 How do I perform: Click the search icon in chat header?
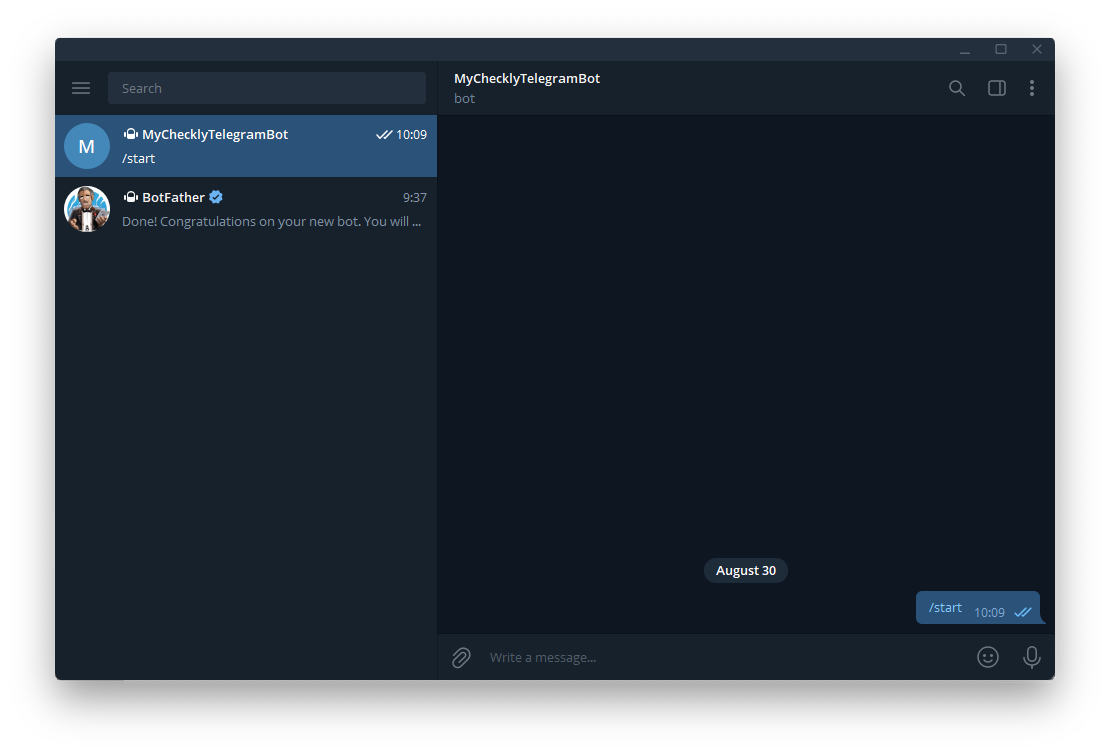(956, 88)
